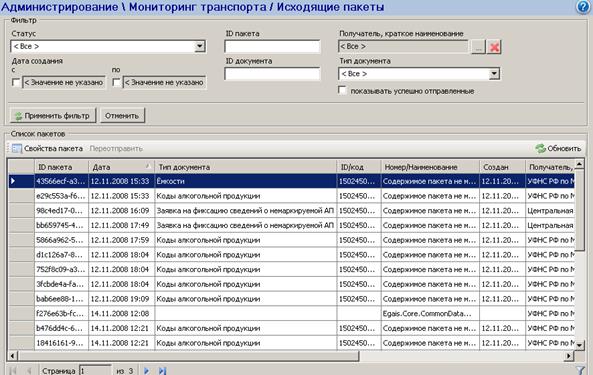
Task: Click the Egais.Core.CommonData... cell
Action: pyautogui.click(x=430, y=314)
